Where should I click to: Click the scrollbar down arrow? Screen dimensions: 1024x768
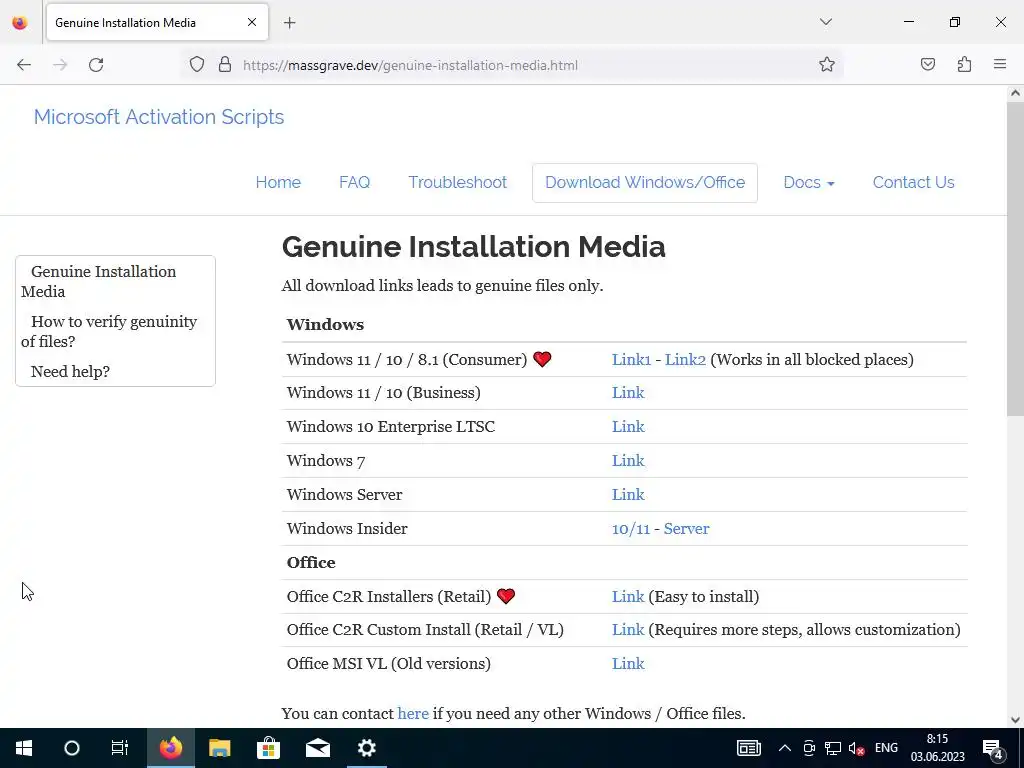[x=1015, y=720]
